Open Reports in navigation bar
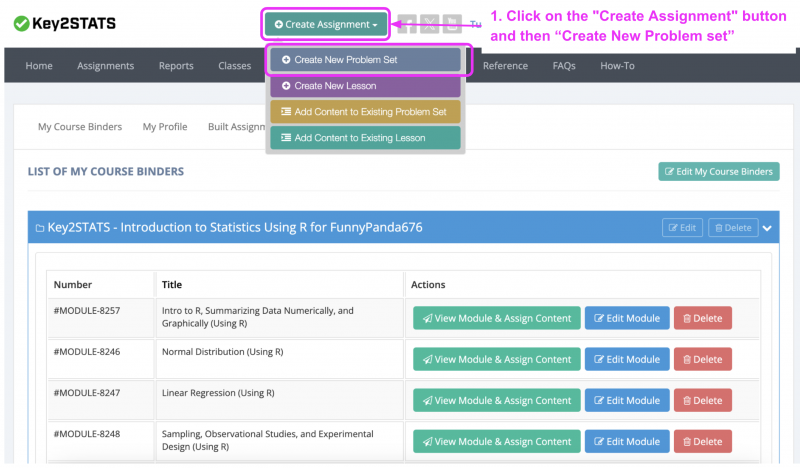The image size is (800, 468). point(176,66)
